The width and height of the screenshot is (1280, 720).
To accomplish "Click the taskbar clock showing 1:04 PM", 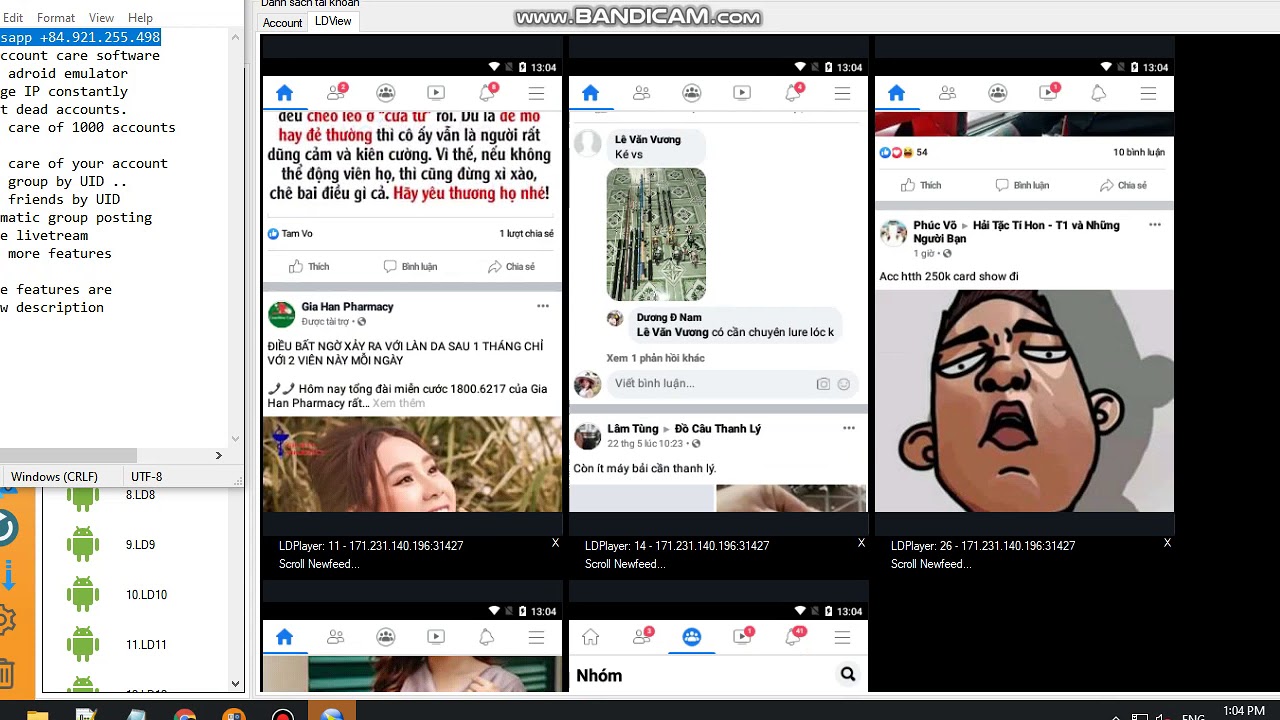I will pyautogui.click(x=1244, y=711).
